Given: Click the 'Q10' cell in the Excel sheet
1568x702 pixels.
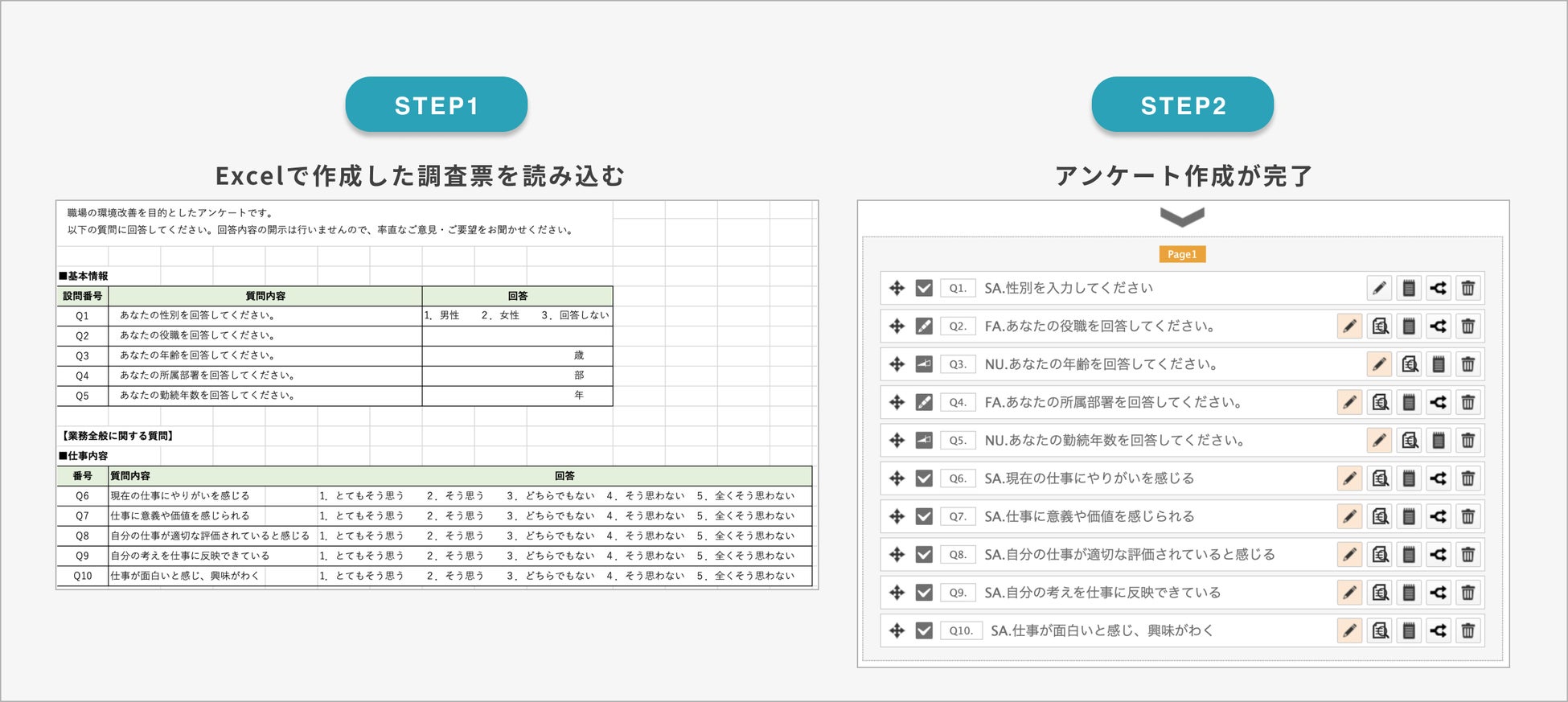Looking at the screenshot, I should 83,576.
